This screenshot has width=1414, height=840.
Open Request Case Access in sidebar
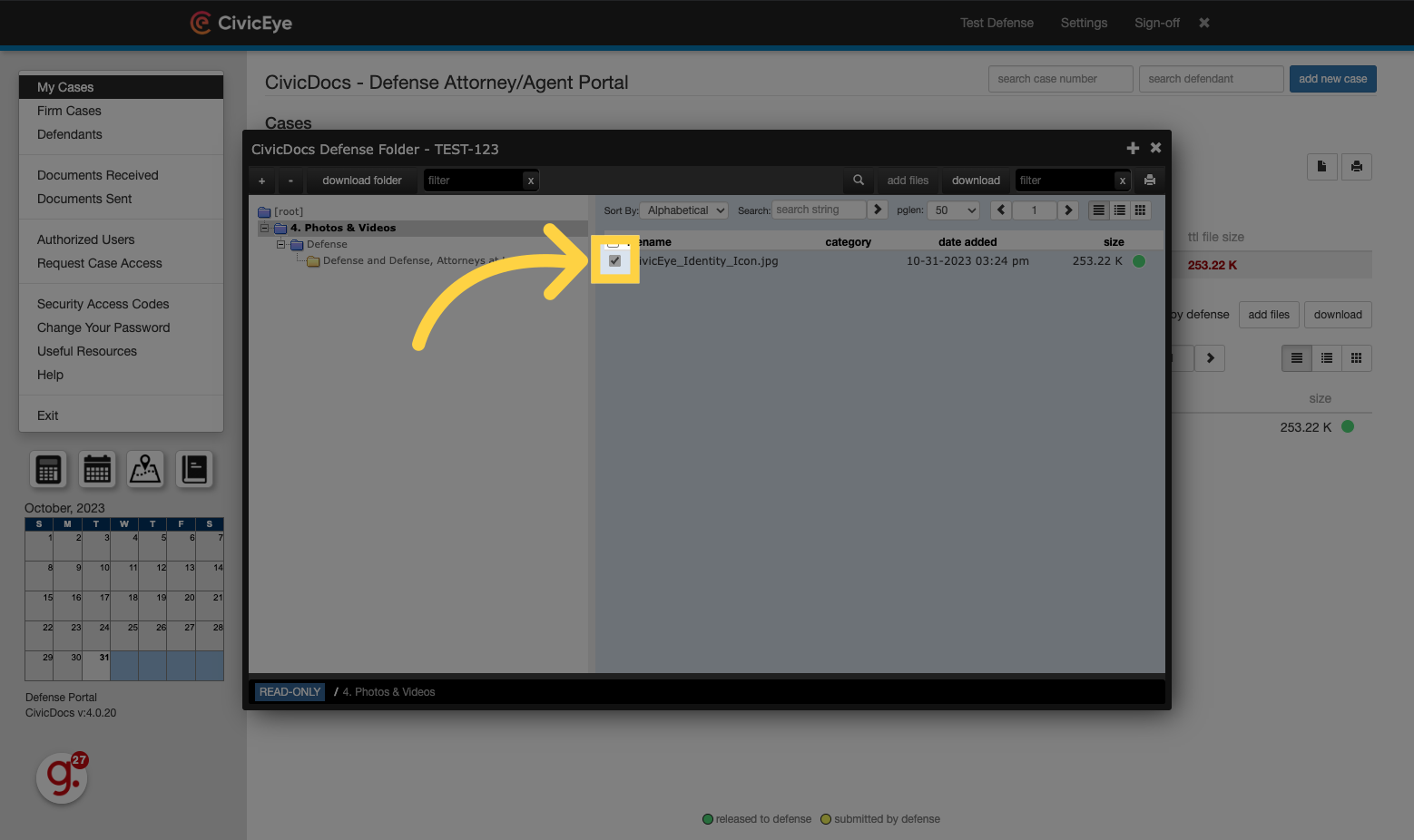pyautogui.click(x=100, y=263)
